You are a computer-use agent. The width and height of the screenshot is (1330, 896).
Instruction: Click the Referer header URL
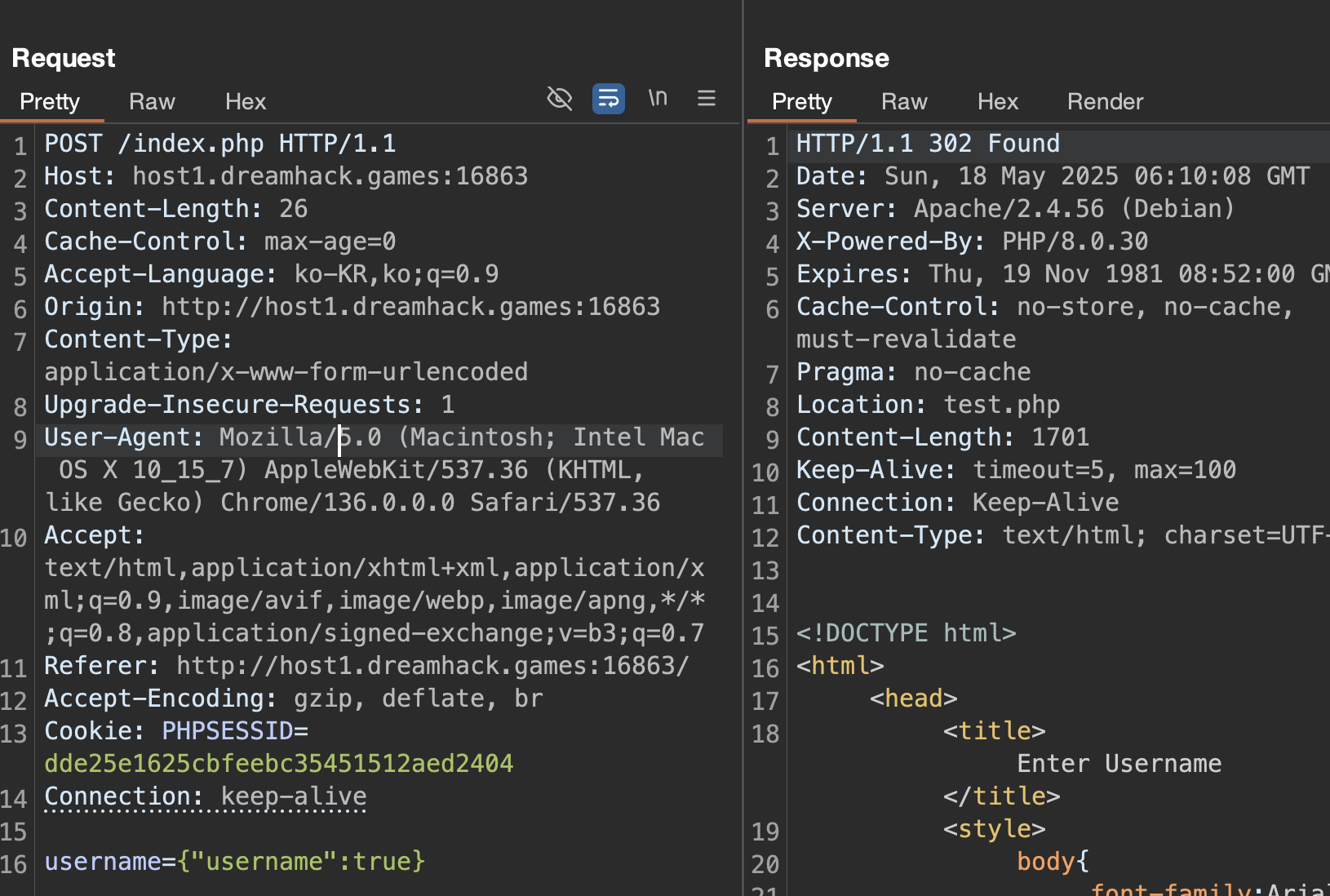[433, 666]
